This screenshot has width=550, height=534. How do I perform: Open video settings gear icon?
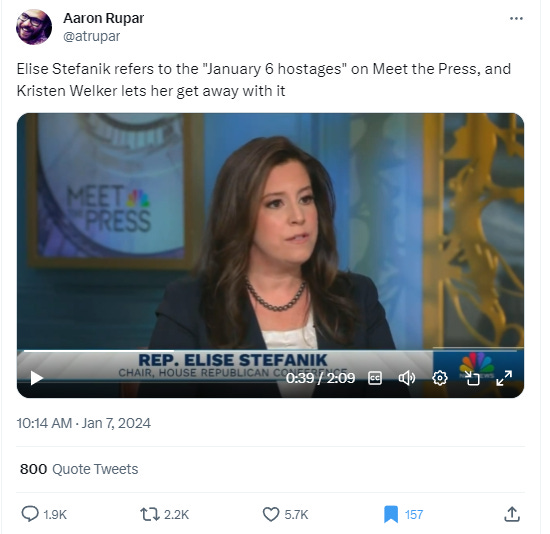(440, 378)
